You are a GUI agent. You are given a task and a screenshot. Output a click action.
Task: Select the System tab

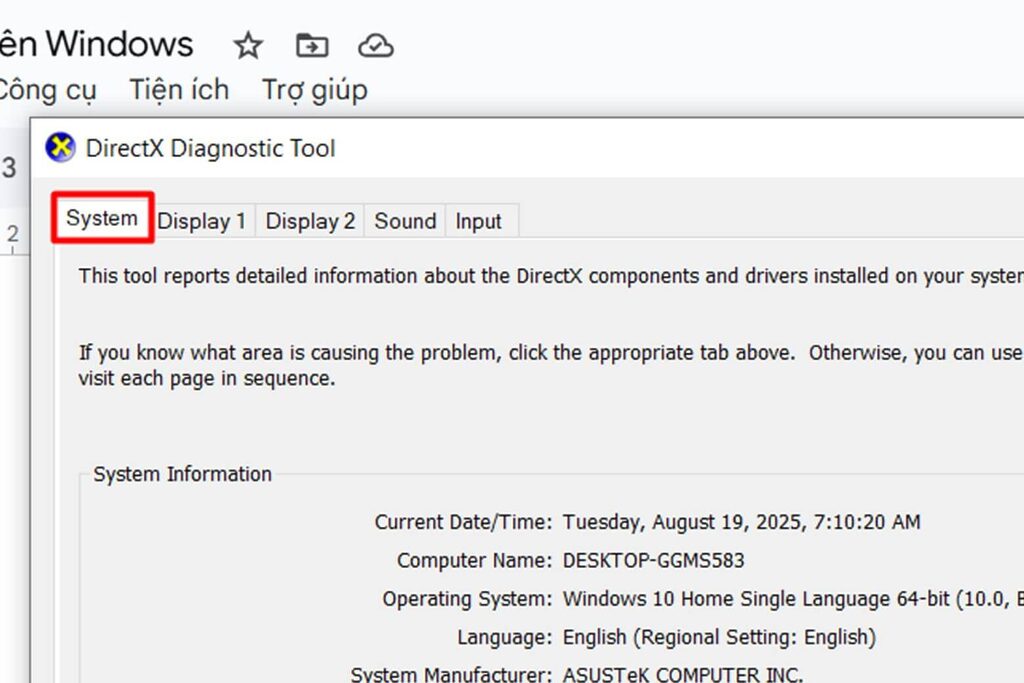pos(102,219)
